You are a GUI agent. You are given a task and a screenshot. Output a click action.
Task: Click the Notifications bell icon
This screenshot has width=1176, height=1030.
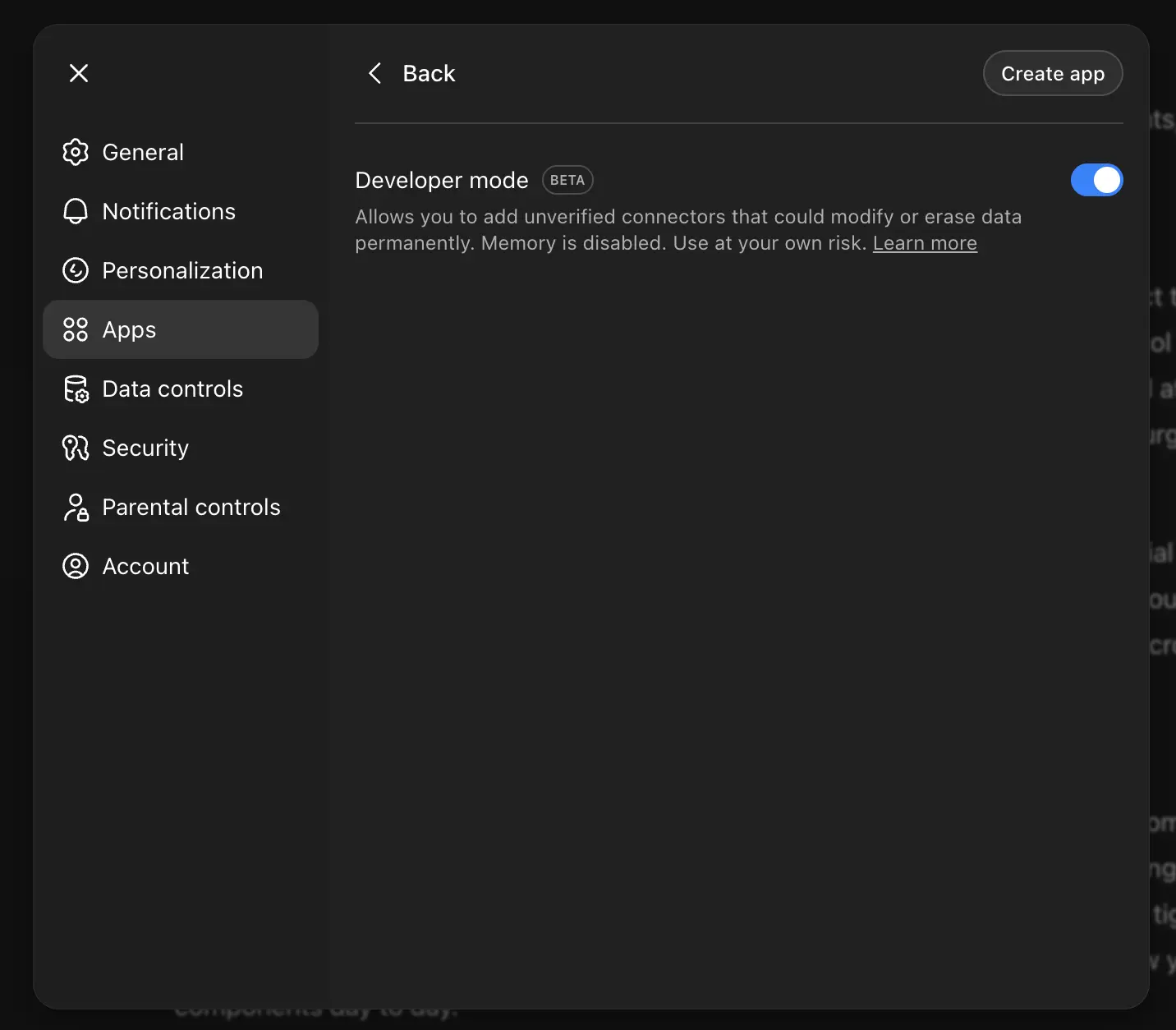point(75,211)
